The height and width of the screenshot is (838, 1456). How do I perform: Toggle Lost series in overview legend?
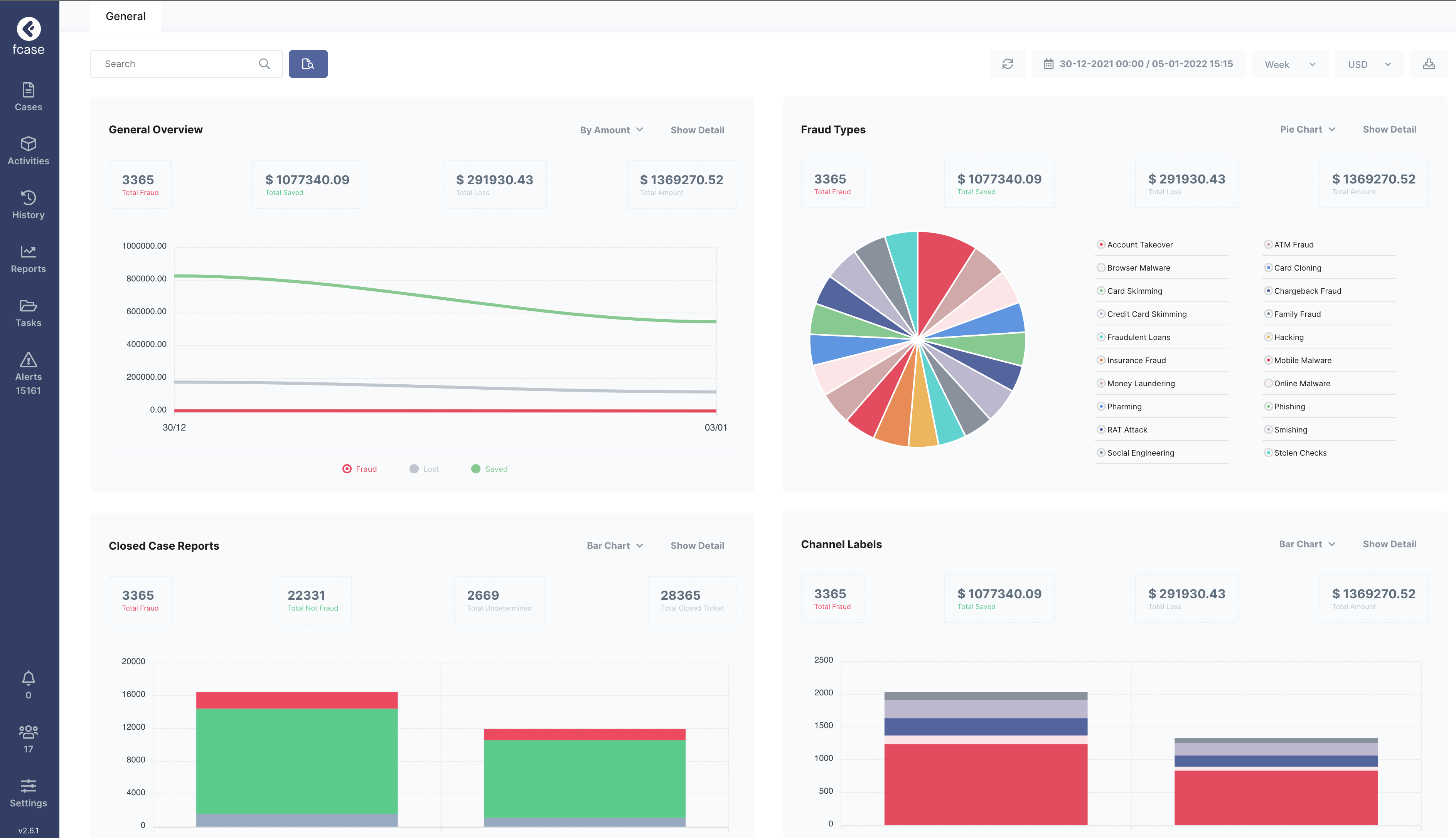[424, 469]
